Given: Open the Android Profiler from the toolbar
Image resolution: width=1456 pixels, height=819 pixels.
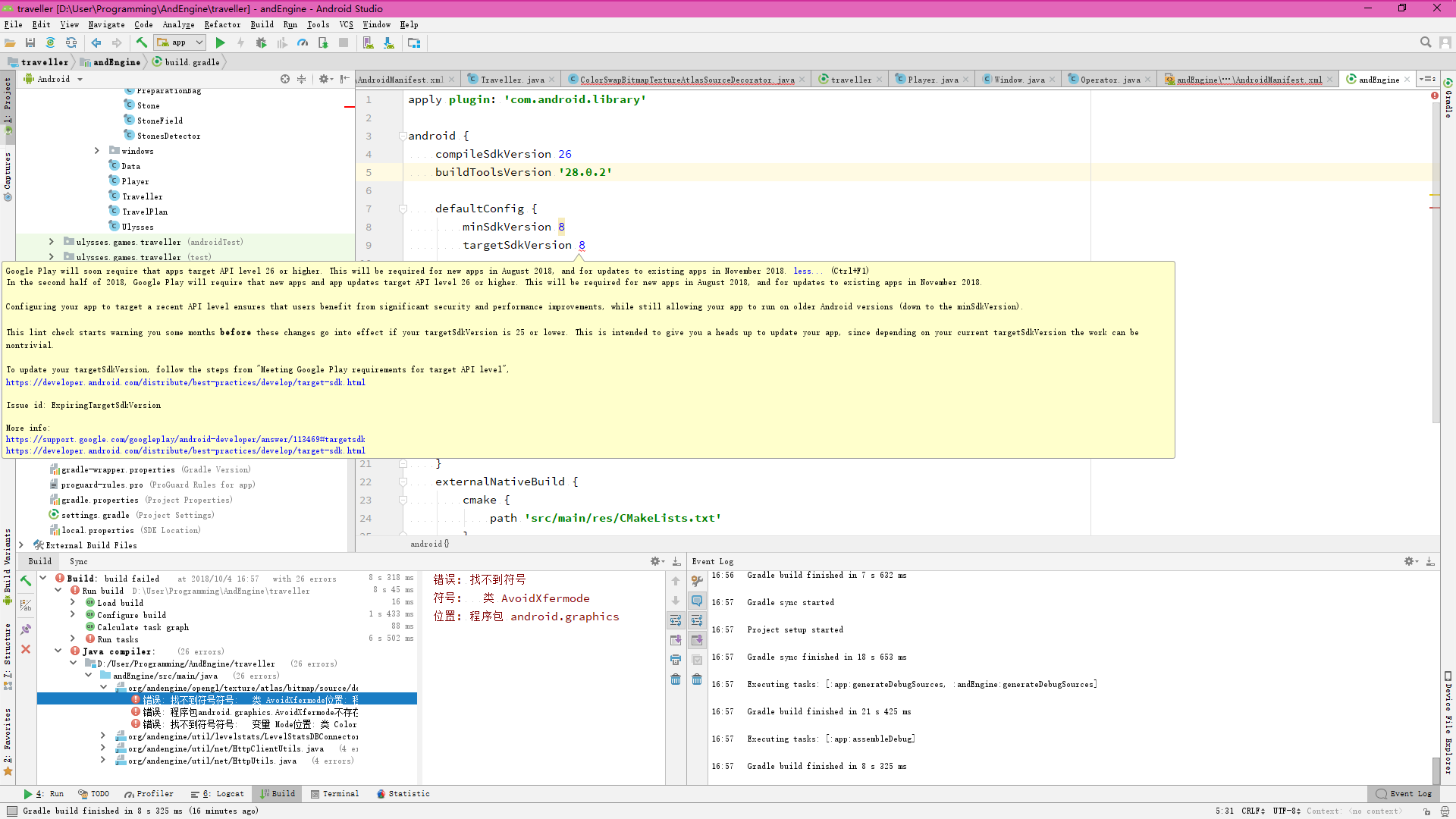Looking at the screenshot, I should click(303, 43).
